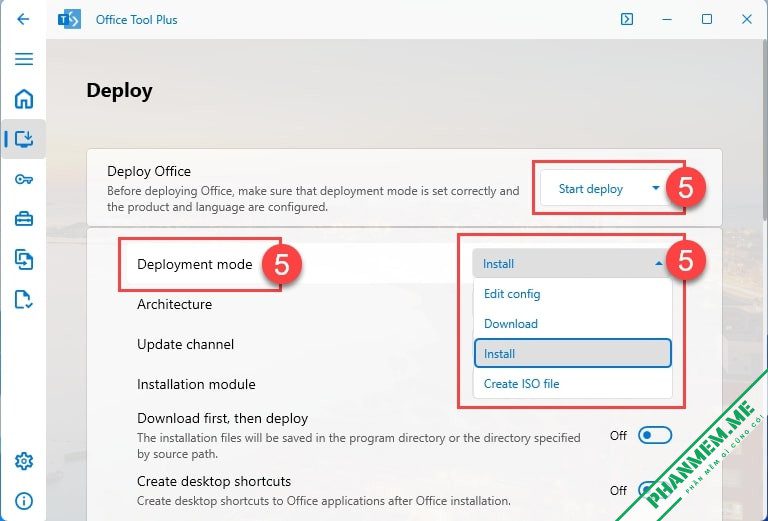This screenshot has height=521, width=768.
Task: Collapse the Deployment mode combo box
Action: point(572,263)
